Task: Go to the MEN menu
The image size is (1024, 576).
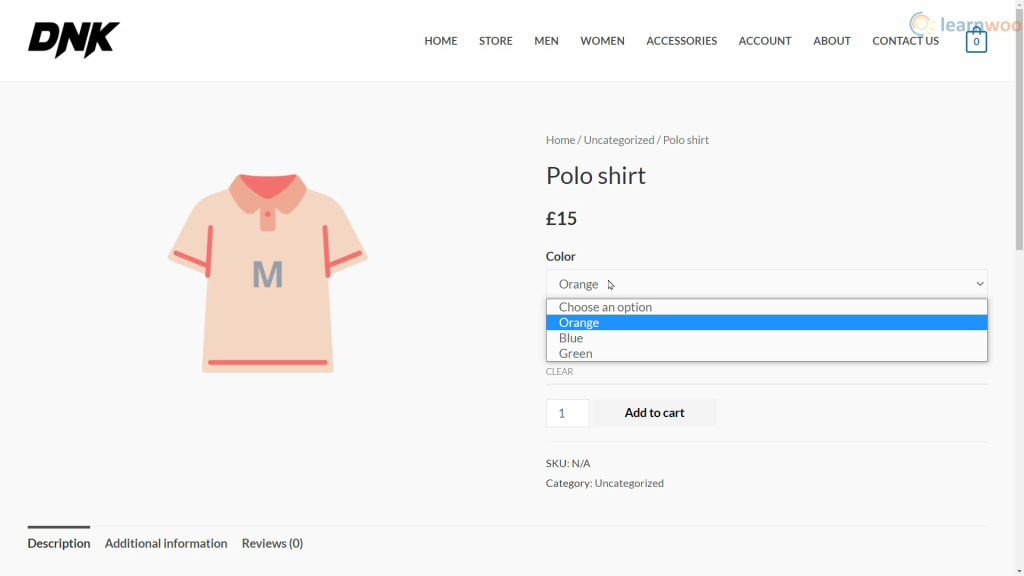Action: coord(546,40)
